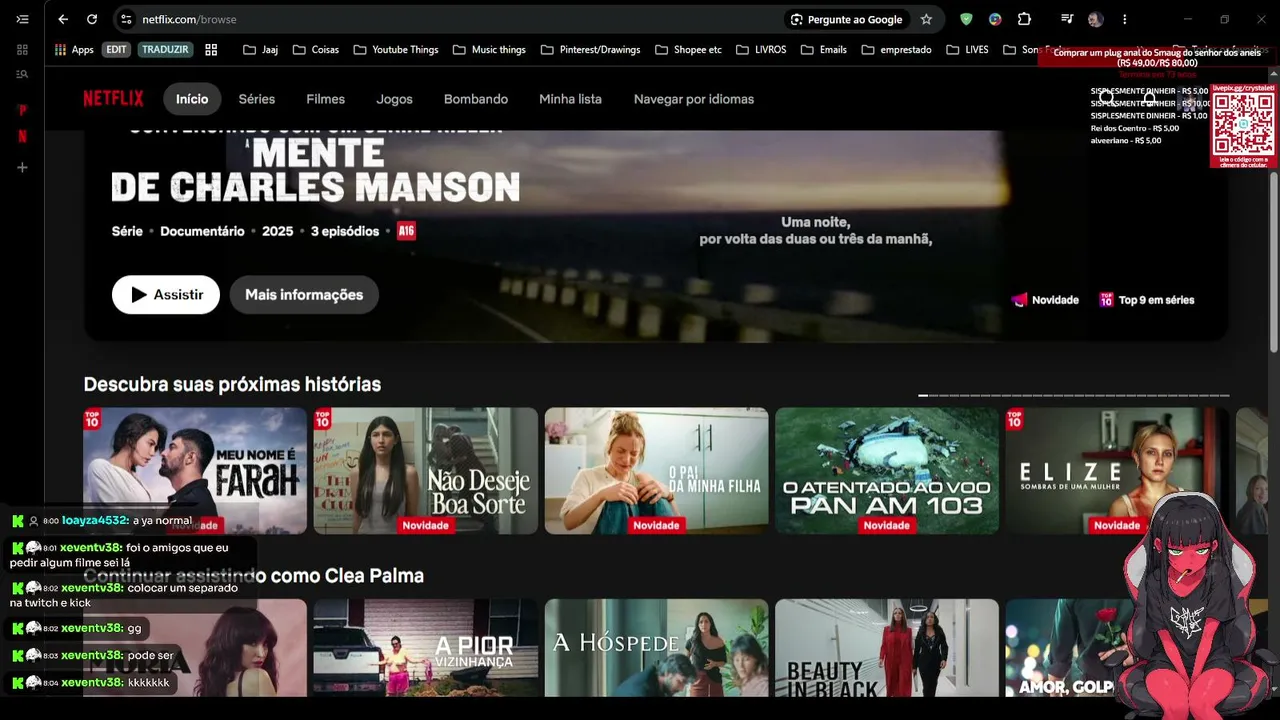Image resolution: width=1280 pixels, height=720 pixels.
Task: Click the Novidade label beside Top 9
Action: tap(1045, 300)
